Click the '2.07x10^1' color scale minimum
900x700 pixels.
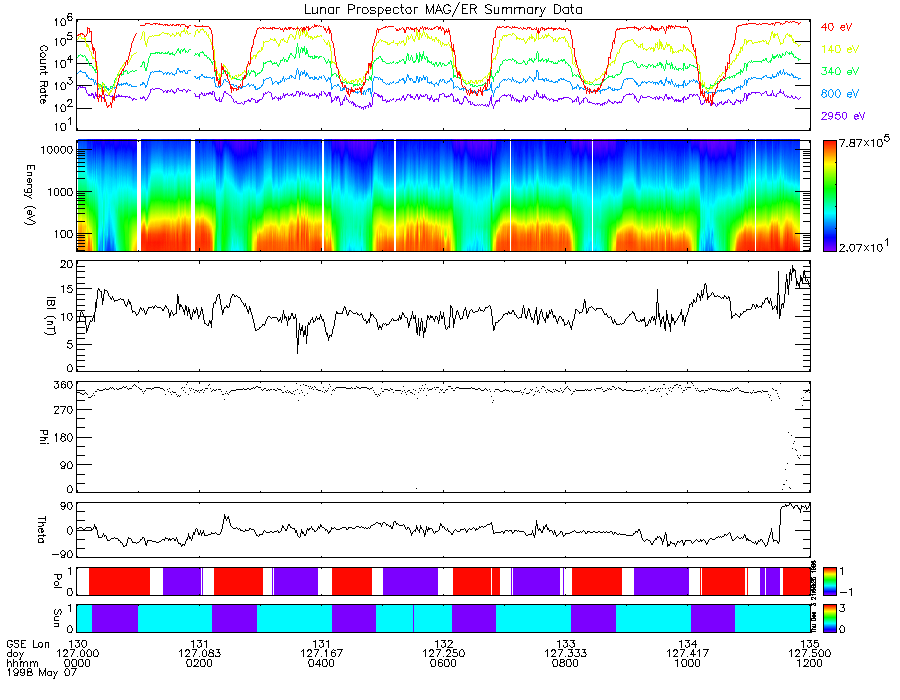864,246
